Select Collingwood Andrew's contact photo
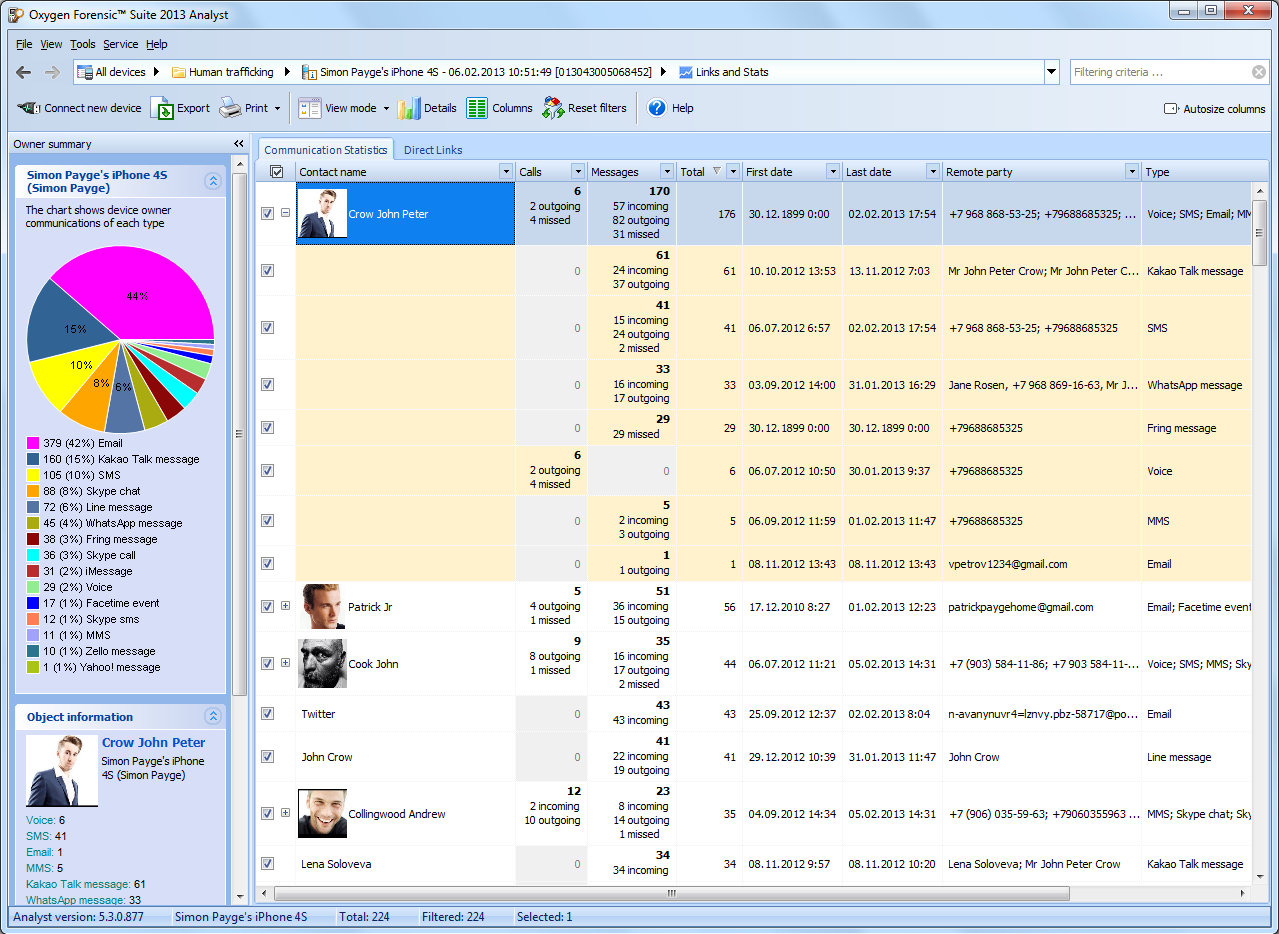This screenshot has height=934, width=1279. 322,813
